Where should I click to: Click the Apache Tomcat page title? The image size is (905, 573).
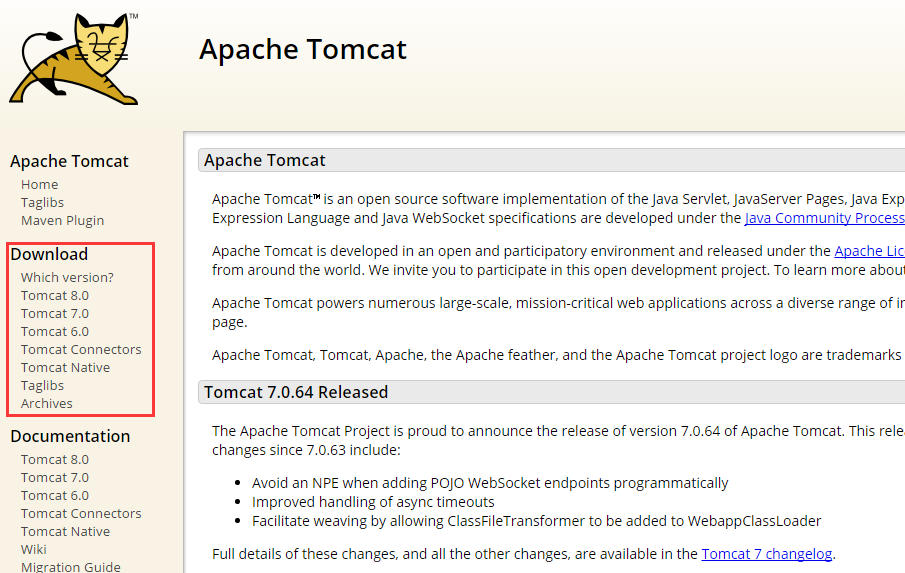pyautogui.click(x=302, y=49)
